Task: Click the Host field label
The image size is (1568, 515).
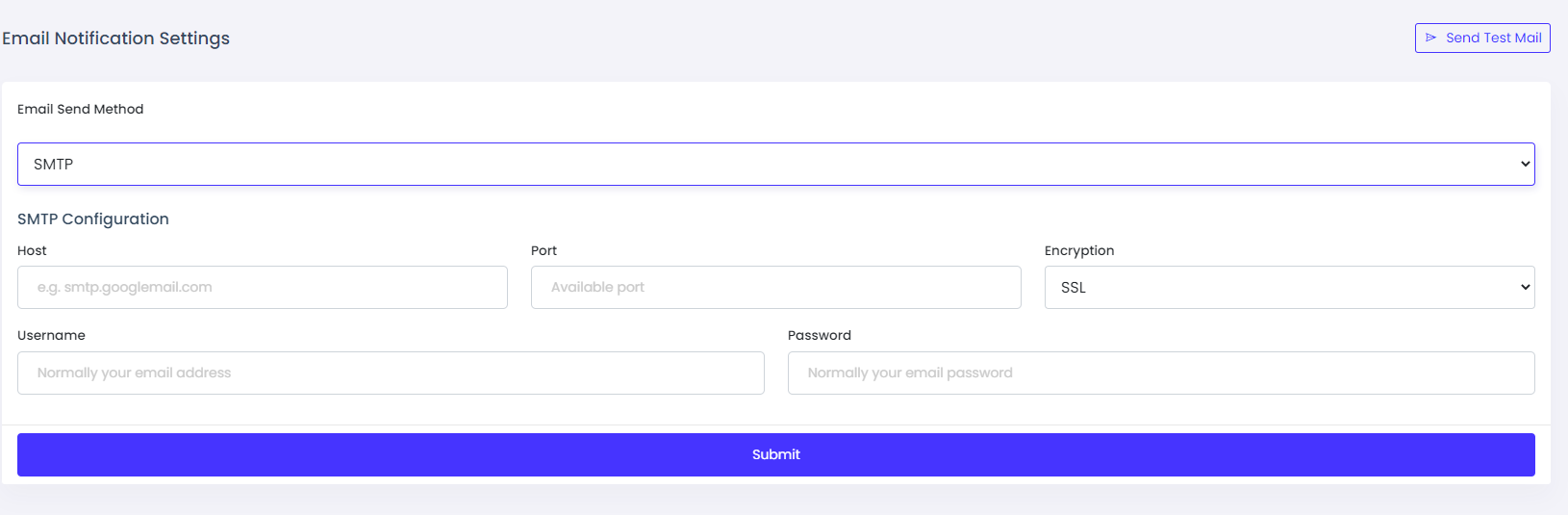Action: [x=32, y=251]
